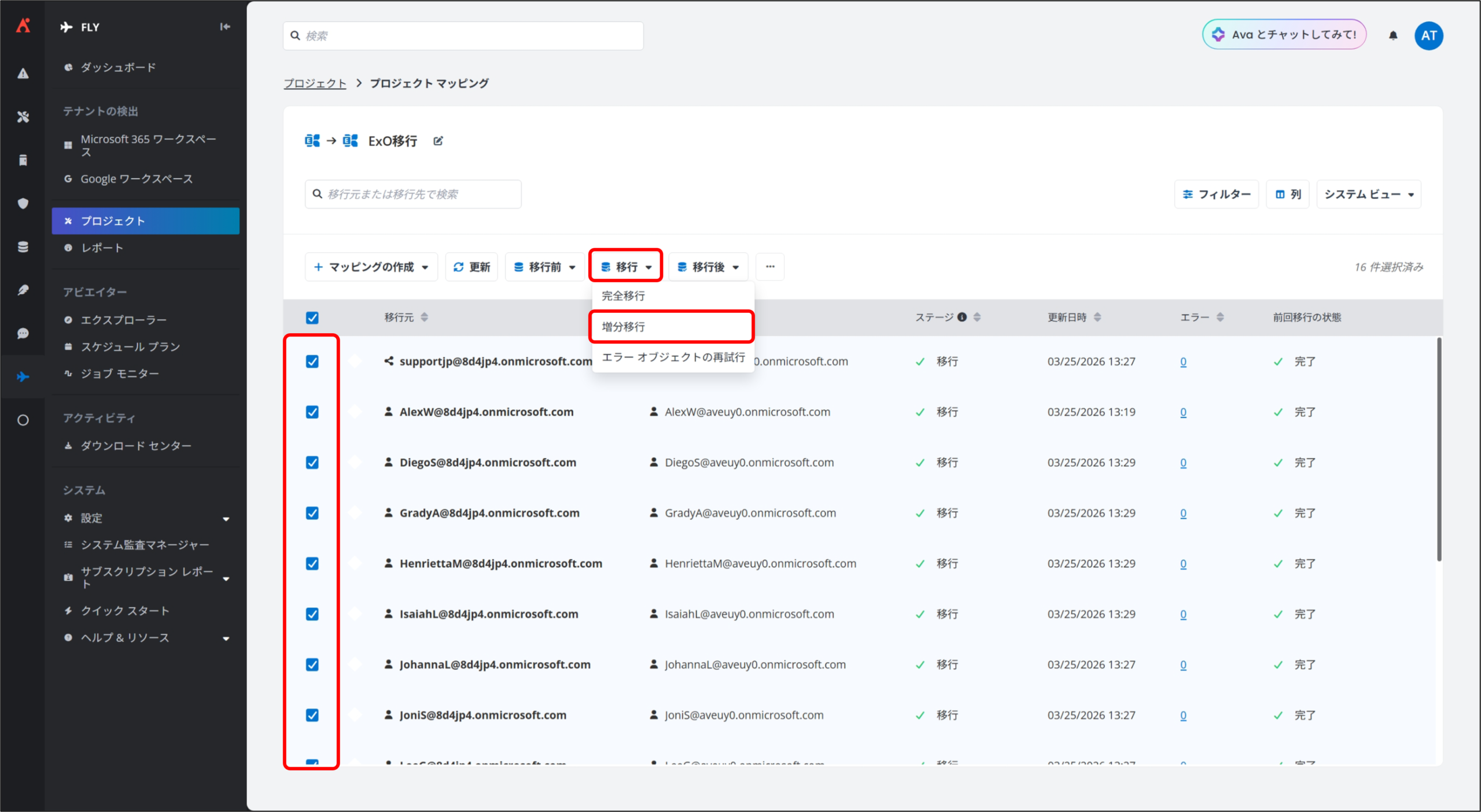Screen dimensions: 1481x812
Task: Click the edit icon next to ExO移行
Action: [438, 141]
